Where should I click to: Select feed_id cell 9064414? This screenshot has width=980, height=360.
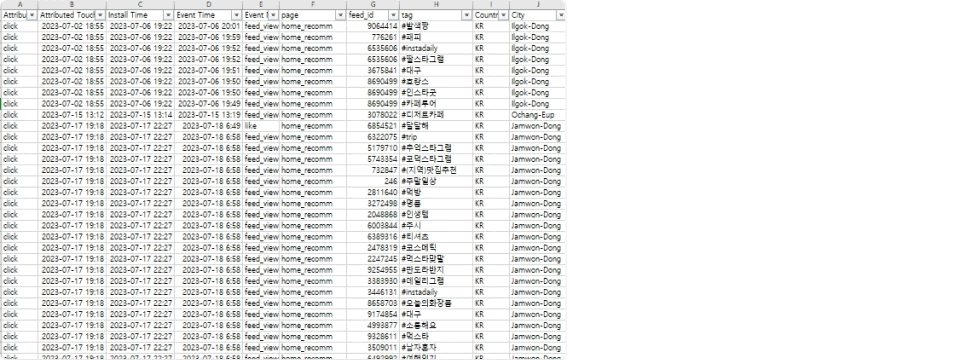tap(373, 26)
